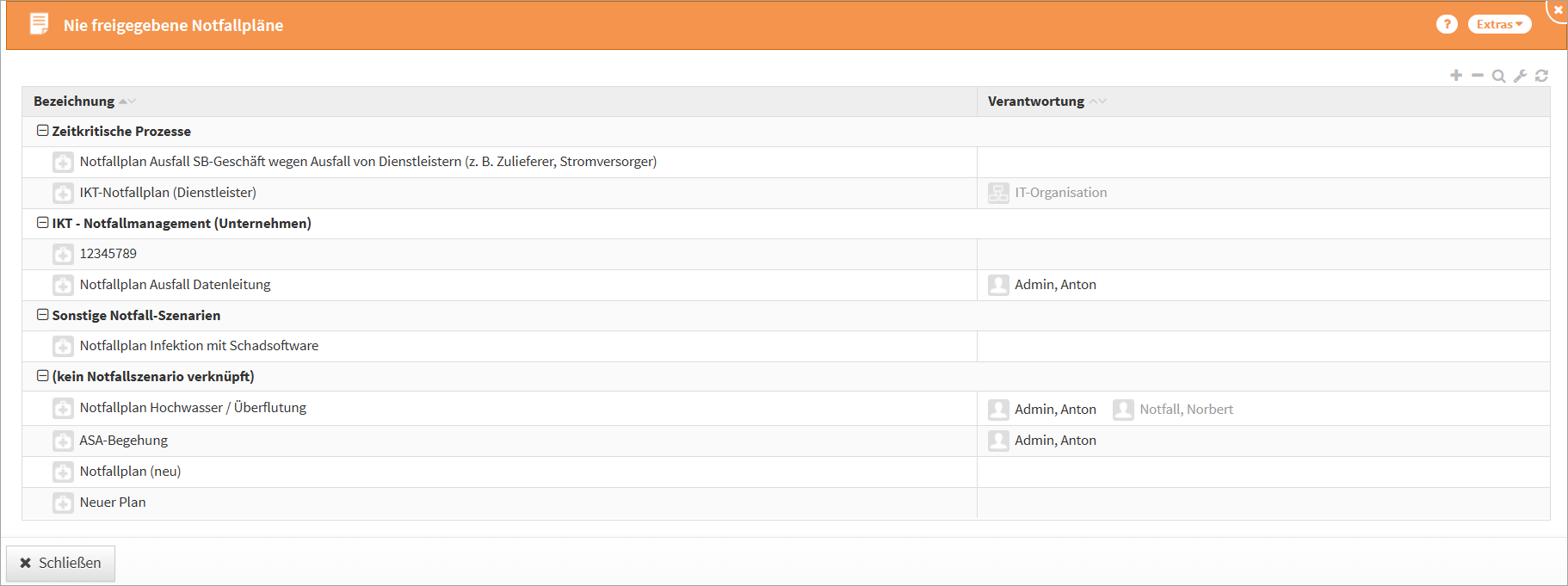Open Notfallplan Infektion mit Schadsoftware

(199, 346)
